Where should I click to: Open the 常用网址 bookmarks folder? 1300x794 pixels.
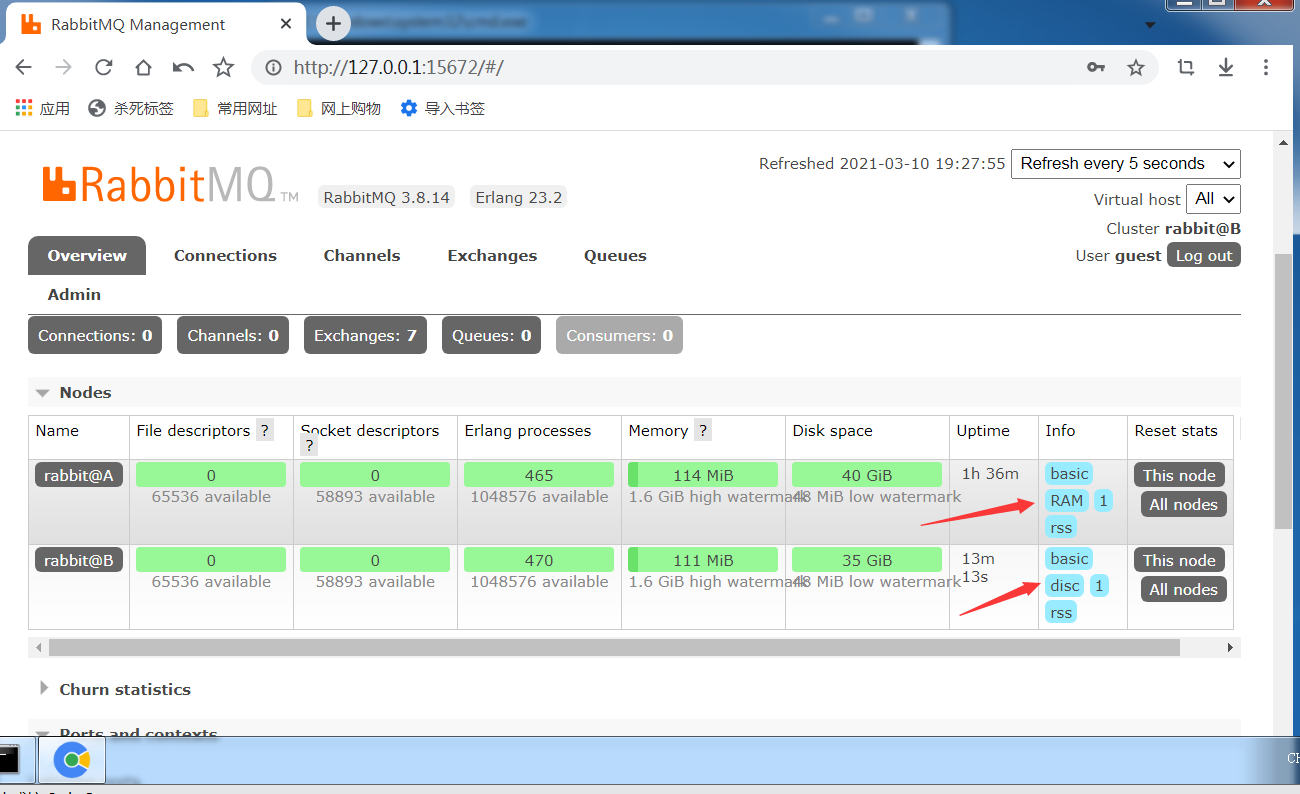point(235,108)
